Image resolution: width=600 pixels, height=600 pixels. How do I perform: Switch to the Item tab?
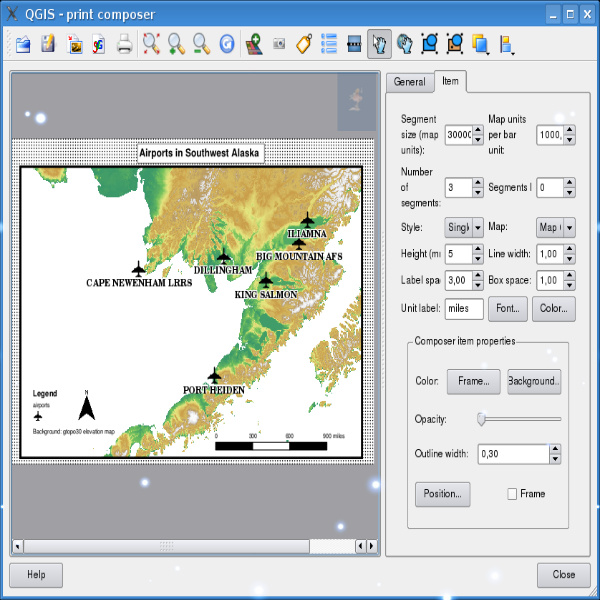tap(450, 81)
